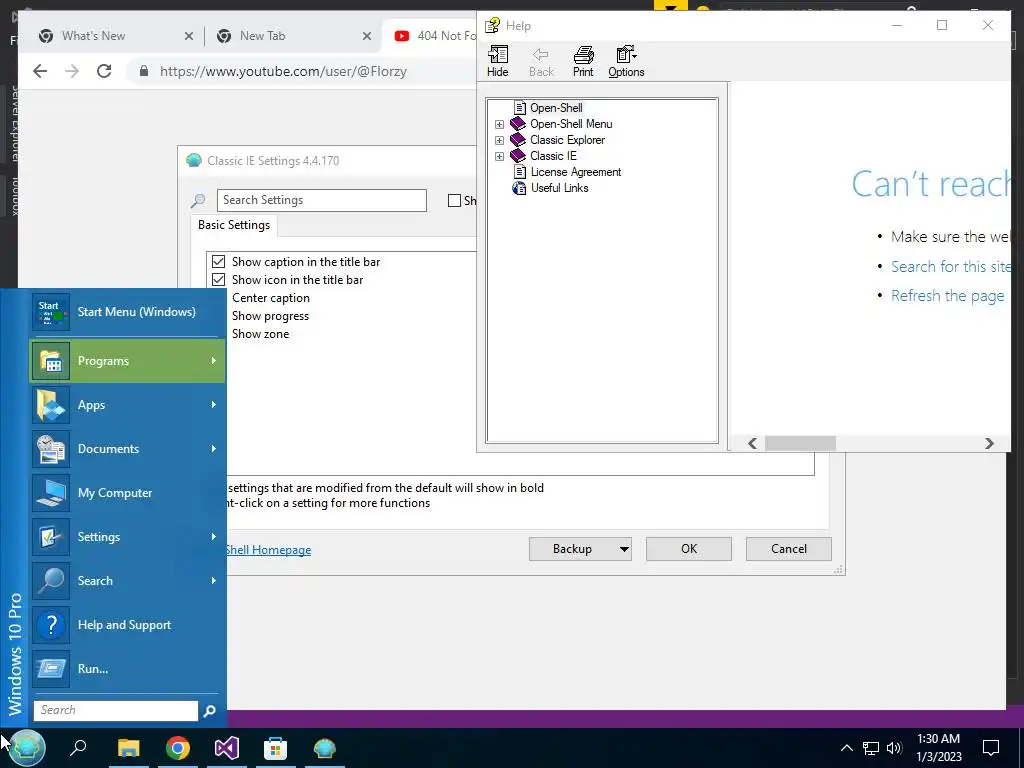Viewport: 1024px width, 768px height.
Task: Click Cancel in Classic IE Settings
Action: pyautogui.click(x=789, y=549)
